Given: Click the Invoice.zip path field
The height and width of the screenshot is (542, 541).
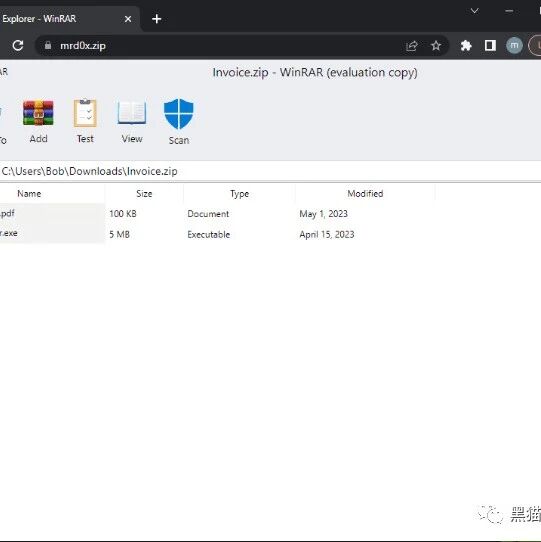Looking at the screenshot, I should pyautogui.click(x=270, y=171).
